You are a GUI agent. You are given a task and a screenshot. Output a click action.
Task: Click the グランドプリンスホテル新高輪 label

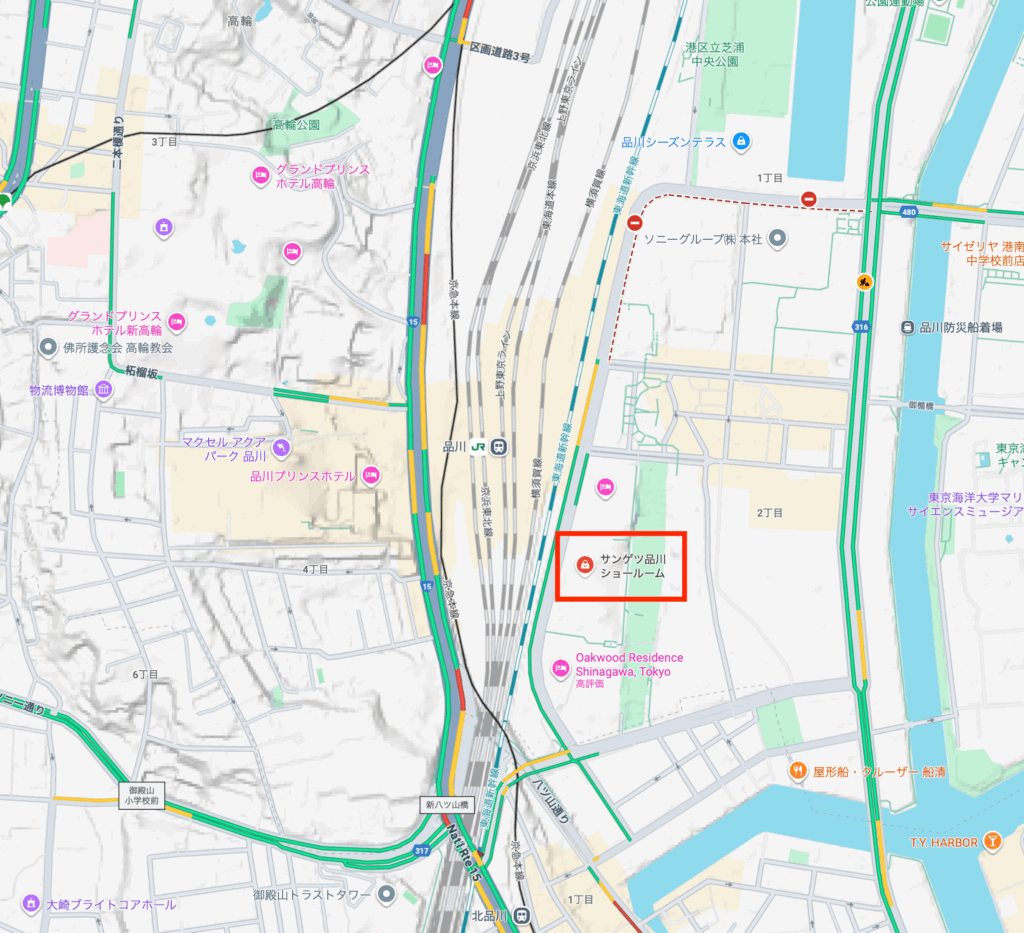click(x=115, y=323)
